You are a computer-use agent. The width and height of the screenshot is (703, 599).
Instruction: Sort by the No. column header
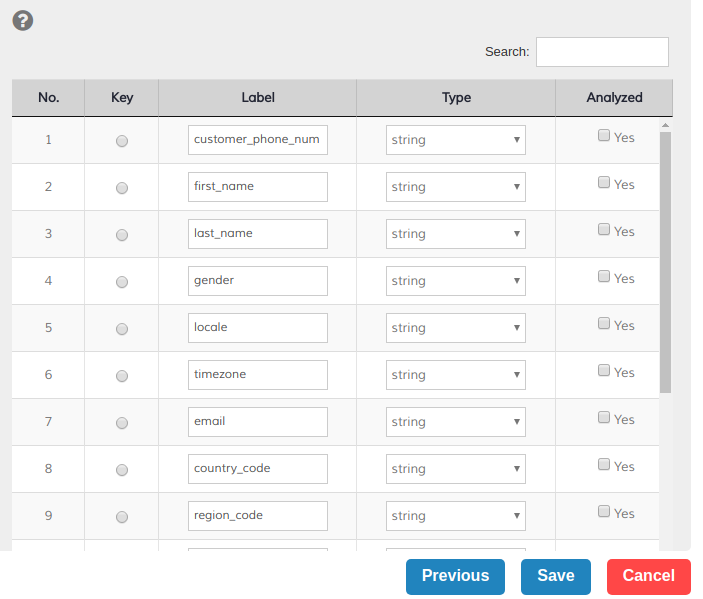point(48,98)
